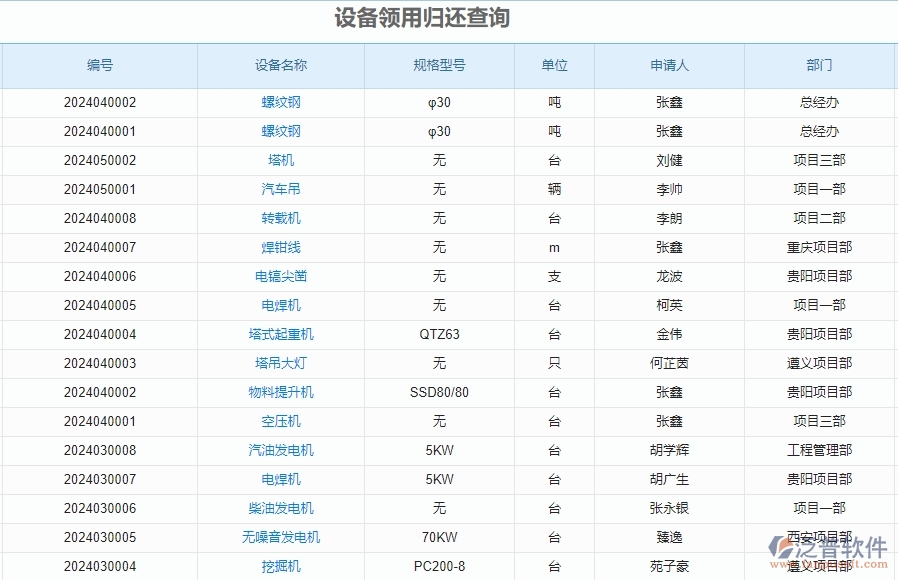
Task: Sort the table by 设备名称 column header
Action: pos(280,65)
